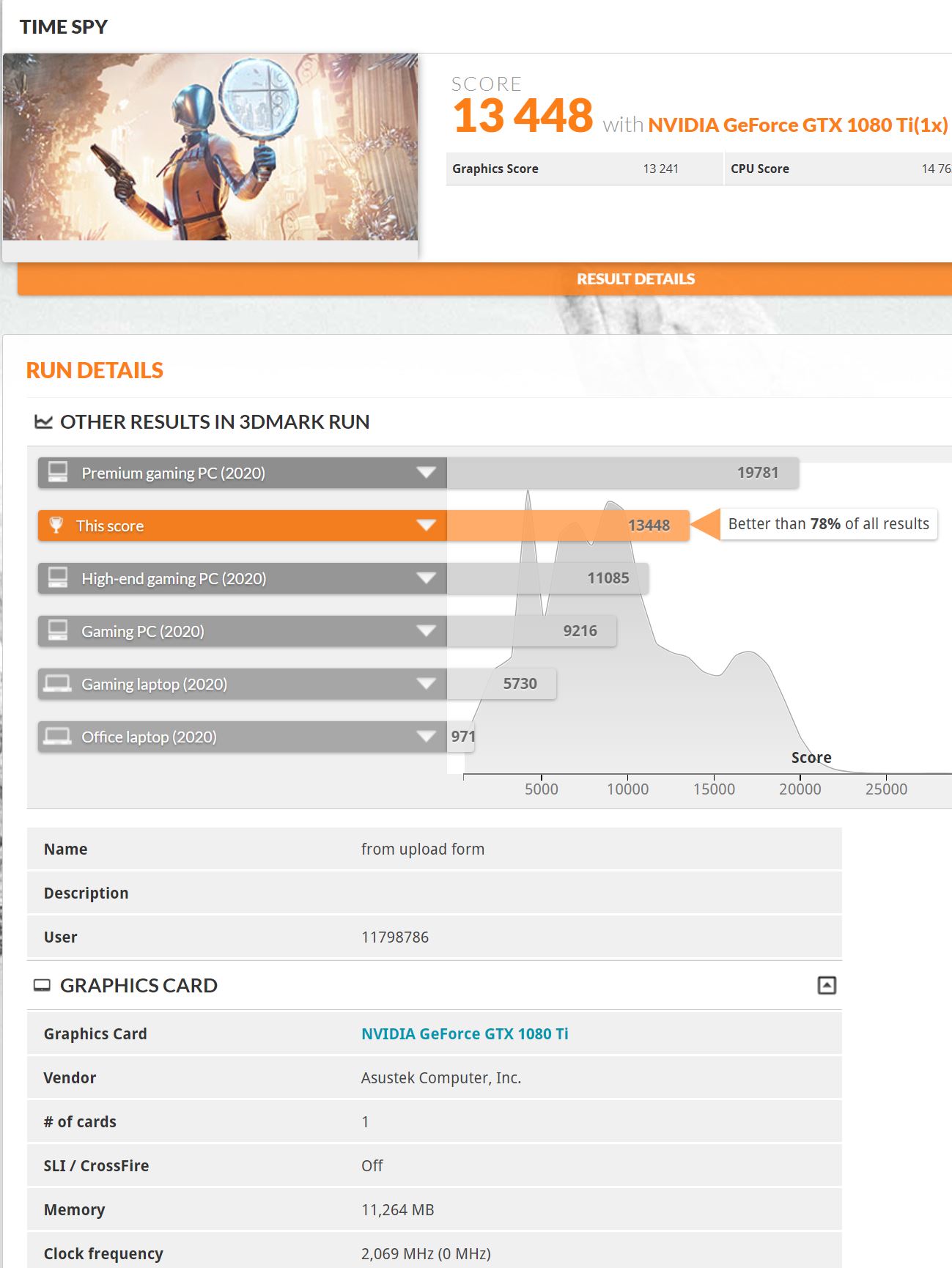Click the trophy icon beside This score
This screenshot has height=1268, width=952.
click(56, 525)
